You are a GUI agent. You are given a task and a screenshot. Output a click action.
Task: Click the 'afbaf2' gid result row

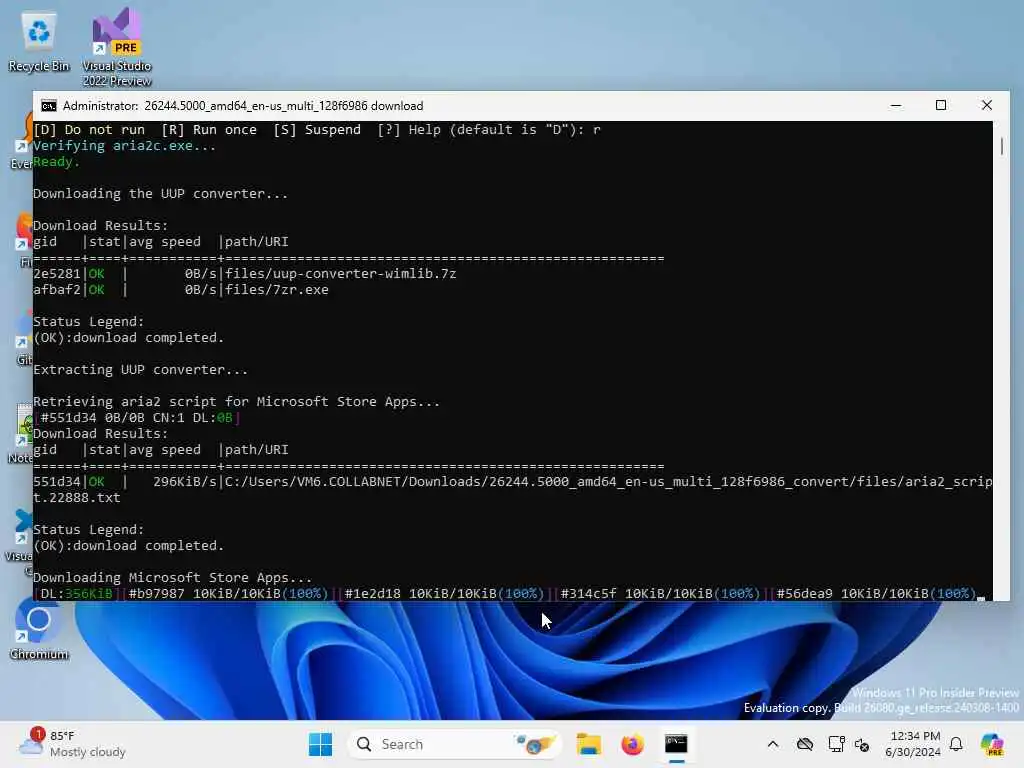coord(181,290)
